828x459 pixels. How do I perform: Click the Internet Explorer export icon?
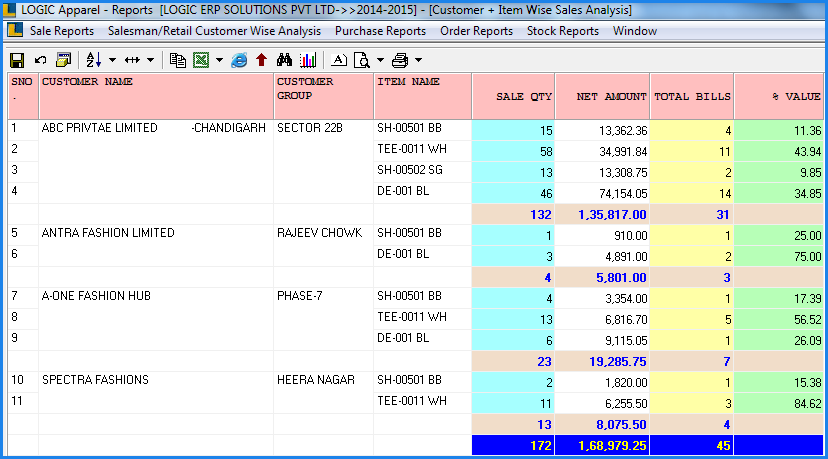pos(239,60)
